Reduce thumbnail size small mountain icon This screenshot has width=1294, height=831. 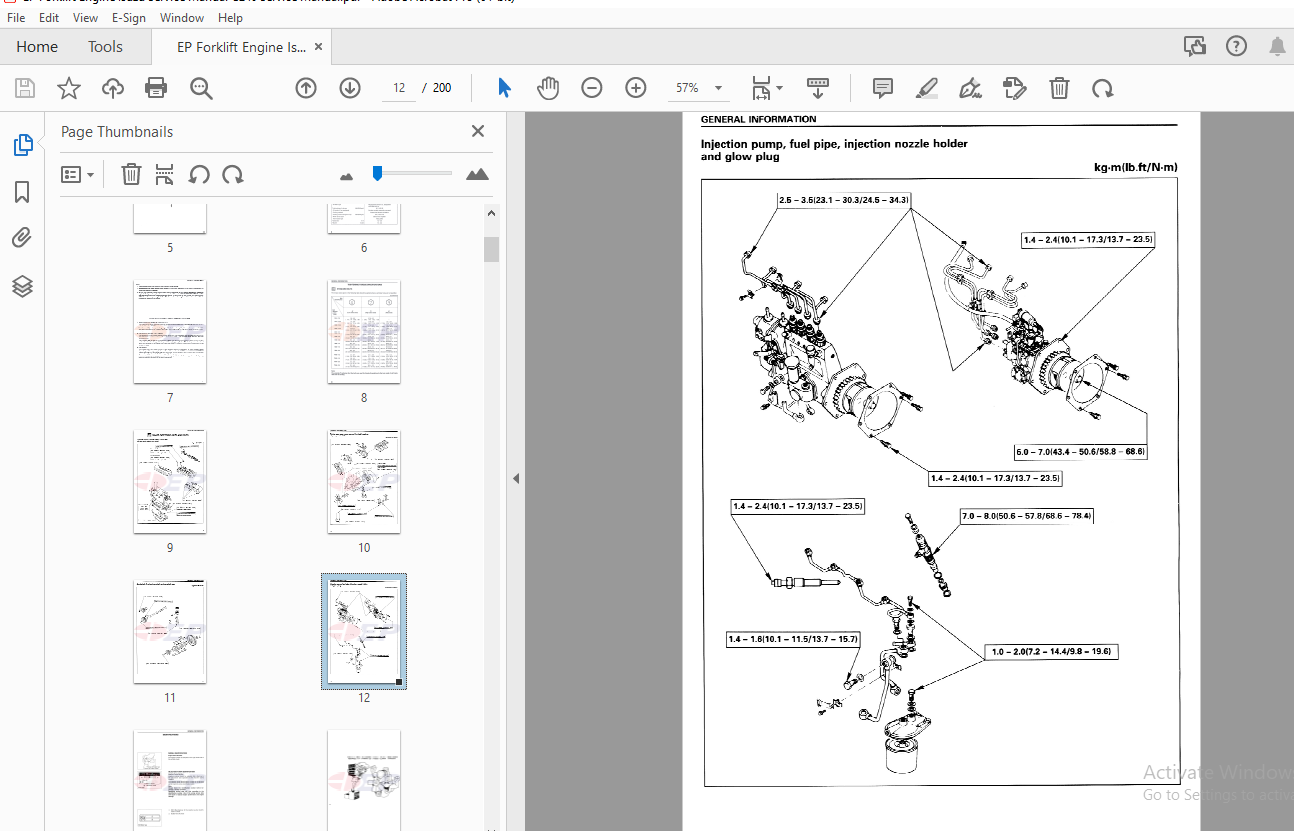[x=347, y=176]
